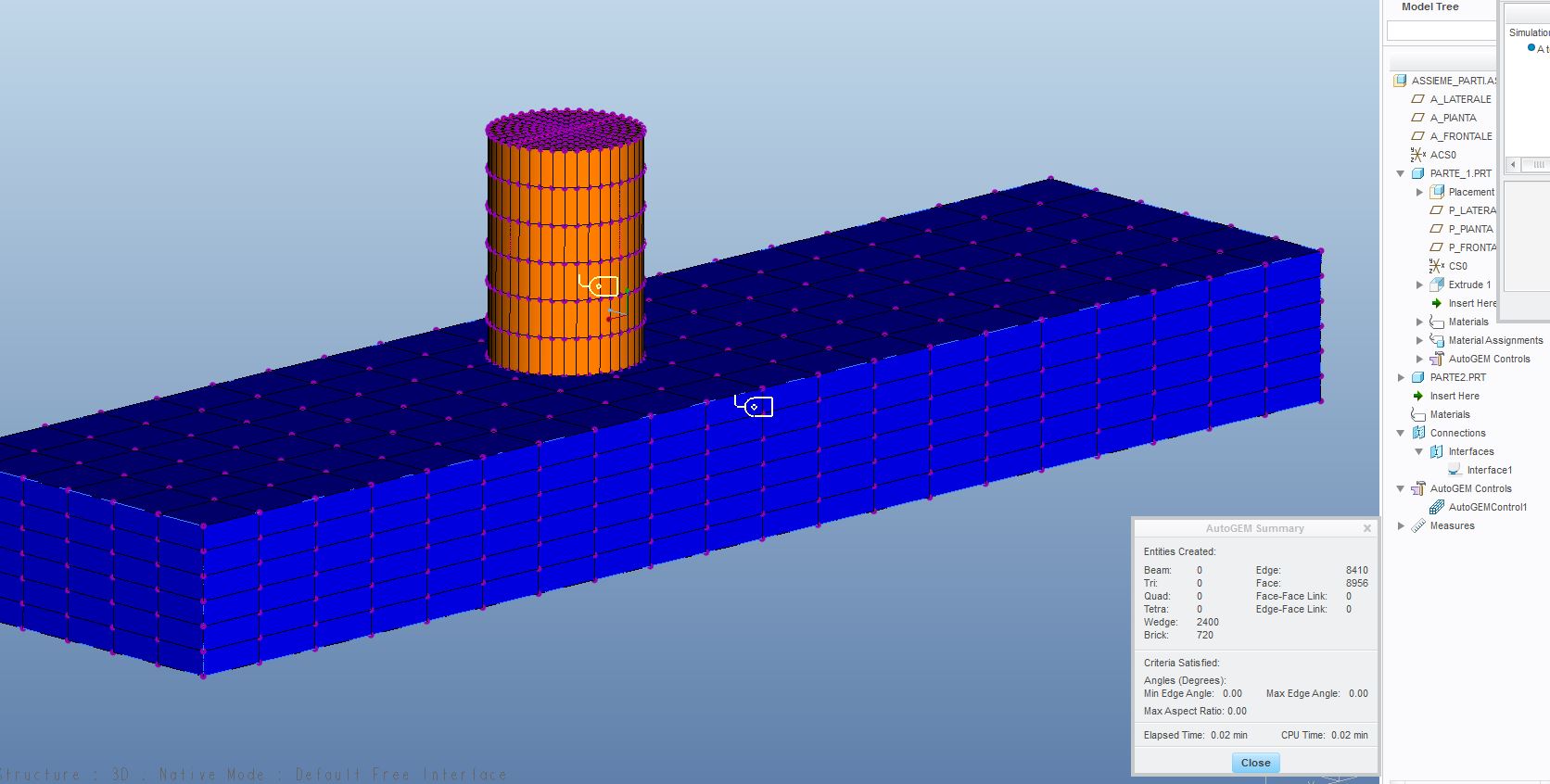This screenshot has width=1550, height=784.
Task: Click the 'ACS0' label
Action: (x=1442, y=155)
